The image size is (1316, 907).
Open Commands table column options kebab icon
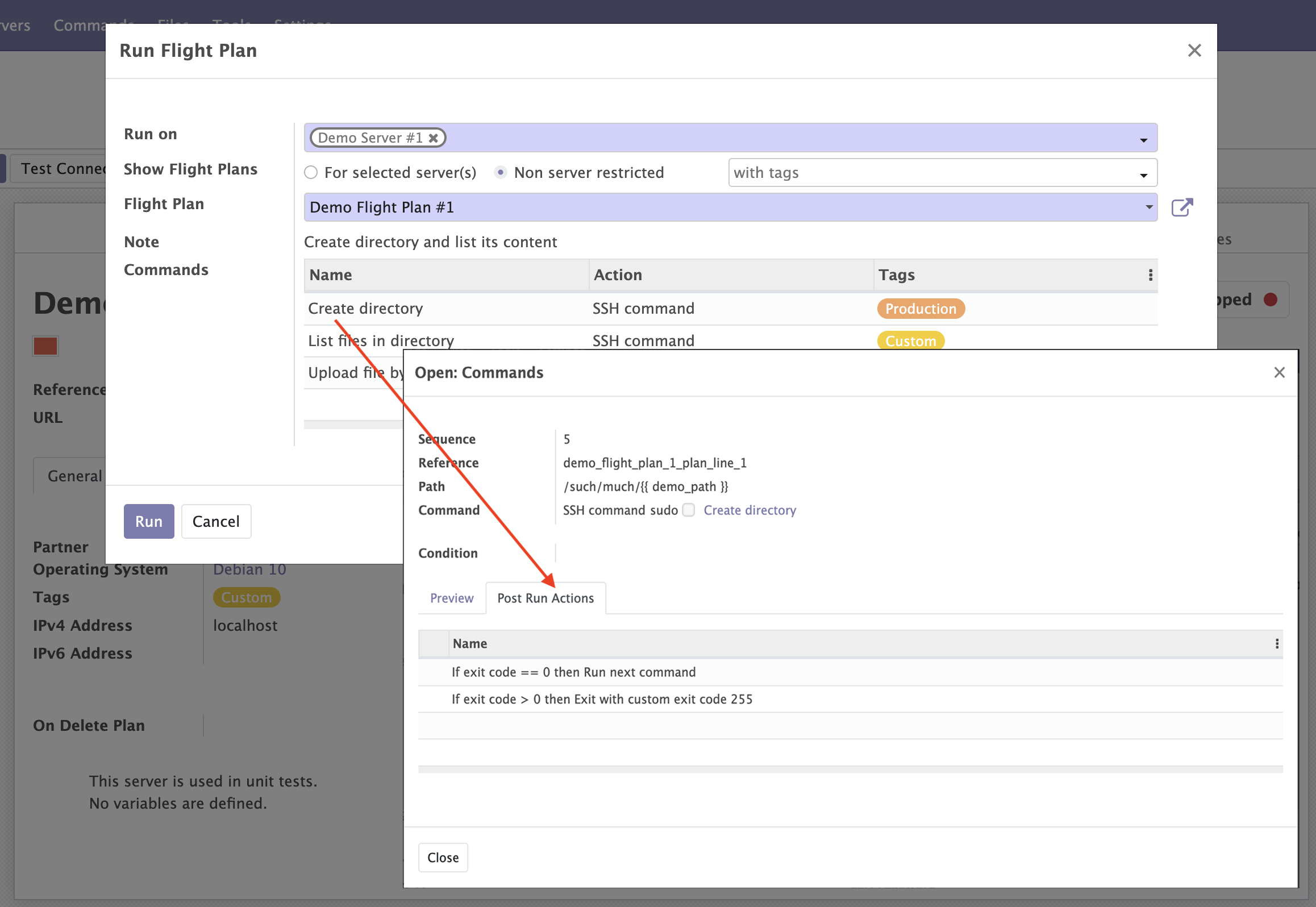1150,275
